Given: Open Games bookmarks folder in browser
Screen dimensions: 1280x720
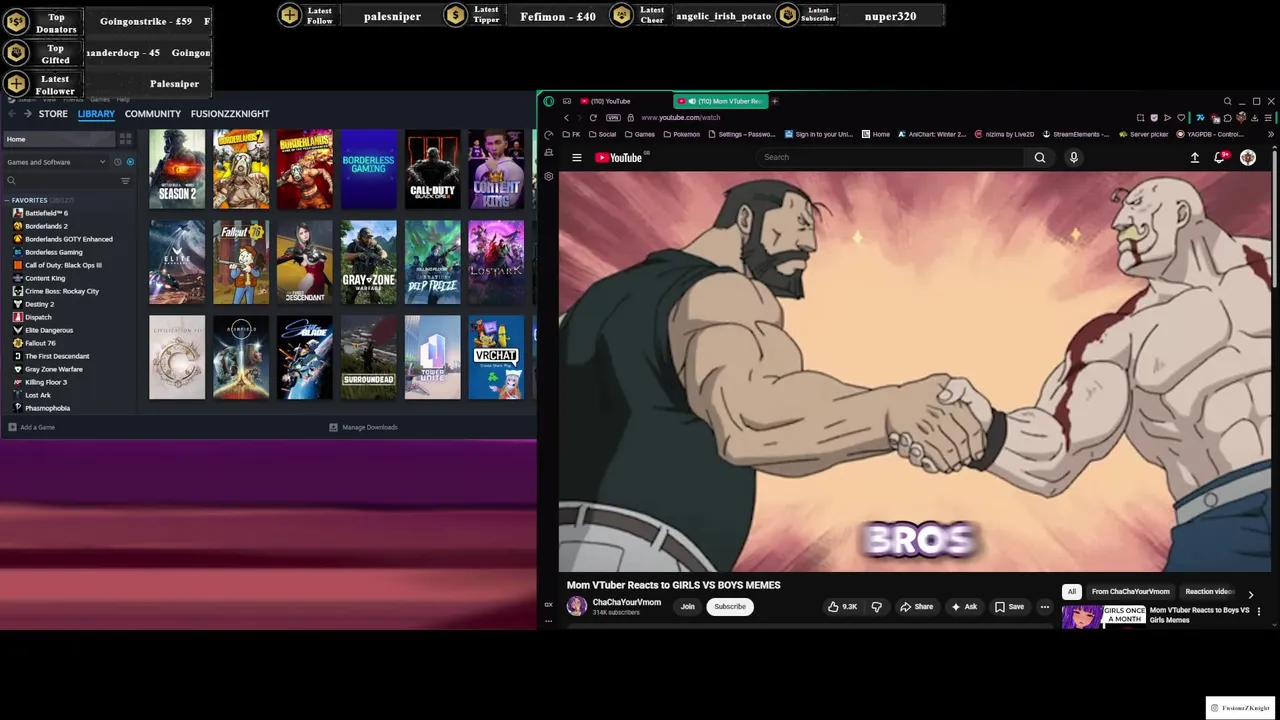Looking at the screenshot, I should (639, 134).
